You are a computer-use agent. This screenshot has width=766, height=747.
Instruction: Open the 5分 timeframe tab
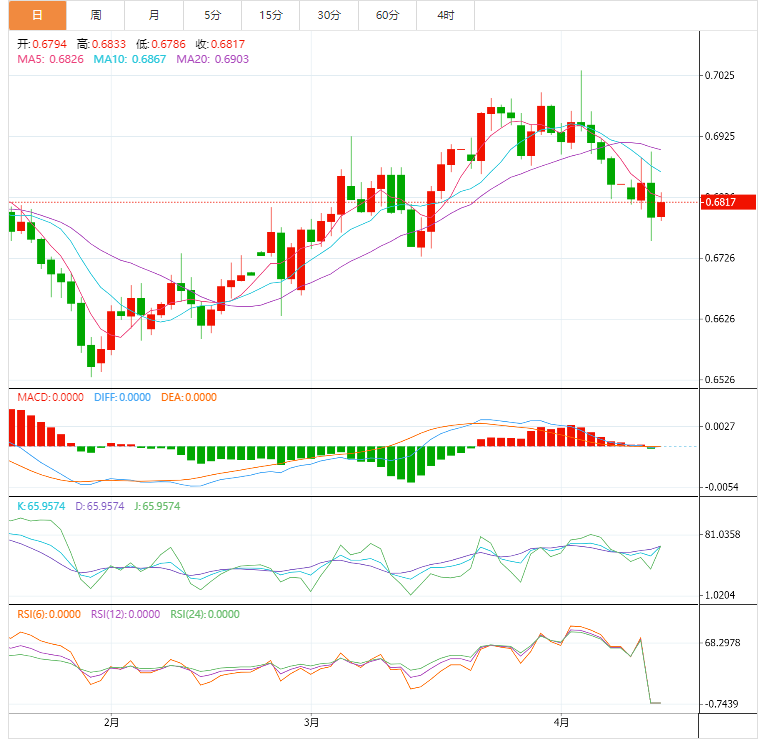click(x=212, y=15)
